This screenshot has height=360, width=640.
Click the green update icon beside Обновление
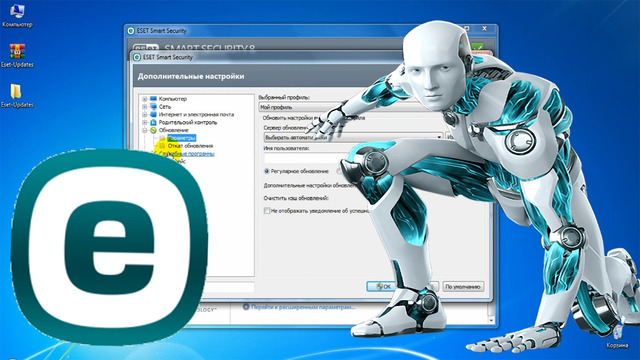153,130
